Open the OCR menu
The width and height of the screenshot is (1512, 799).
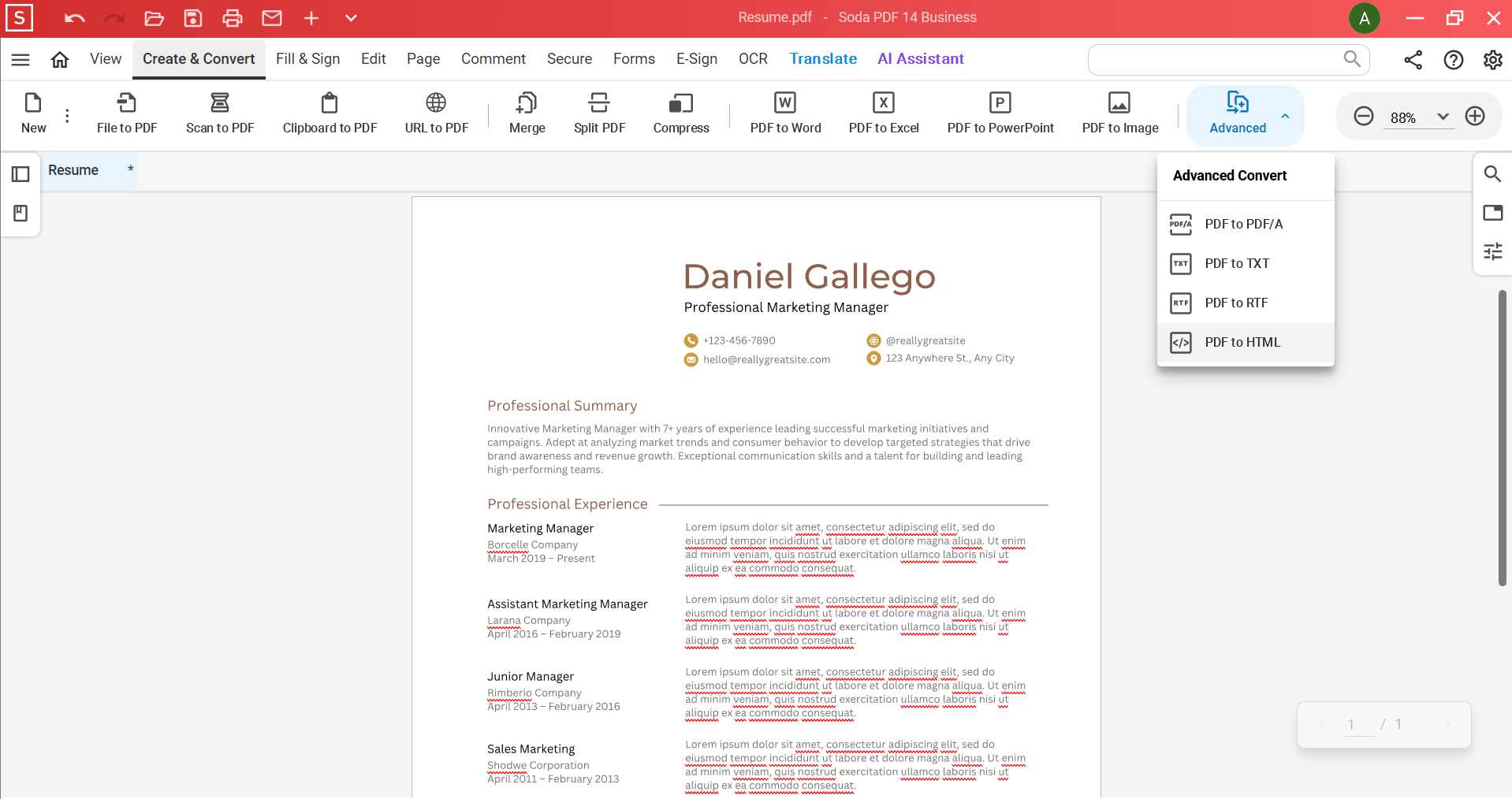753,58
